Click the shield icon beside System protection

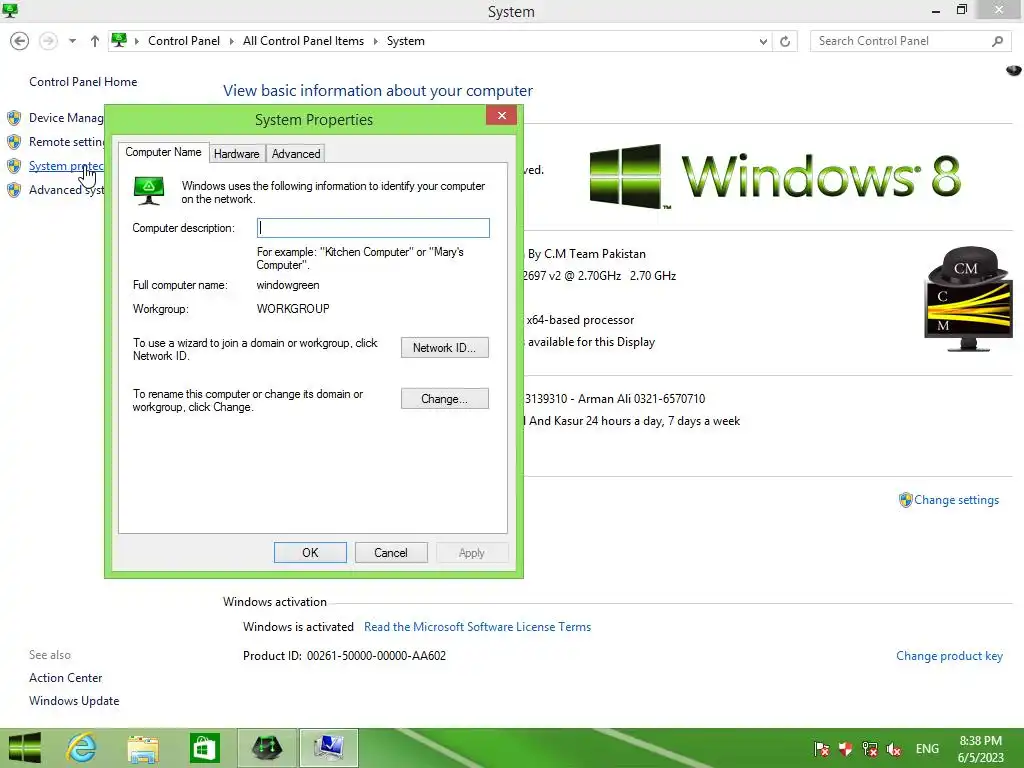click(x=14, y=166)
